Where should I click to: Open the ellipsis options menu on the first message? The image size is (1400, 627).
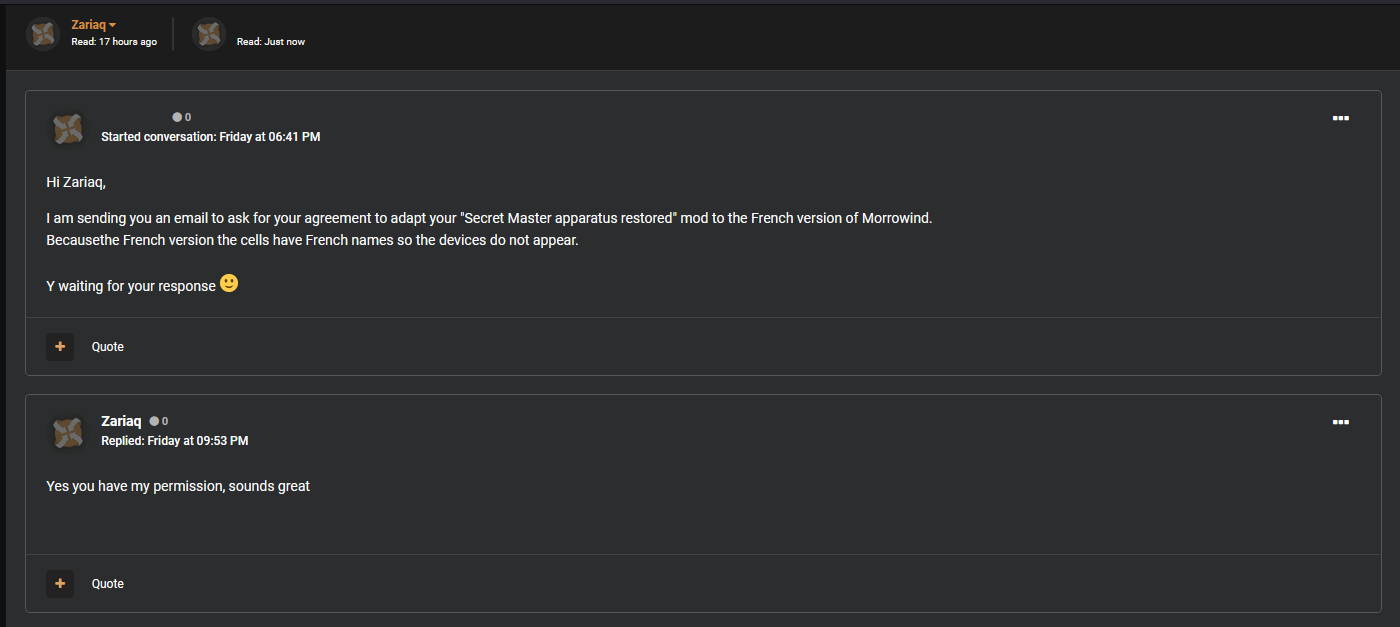[1341, 118]
